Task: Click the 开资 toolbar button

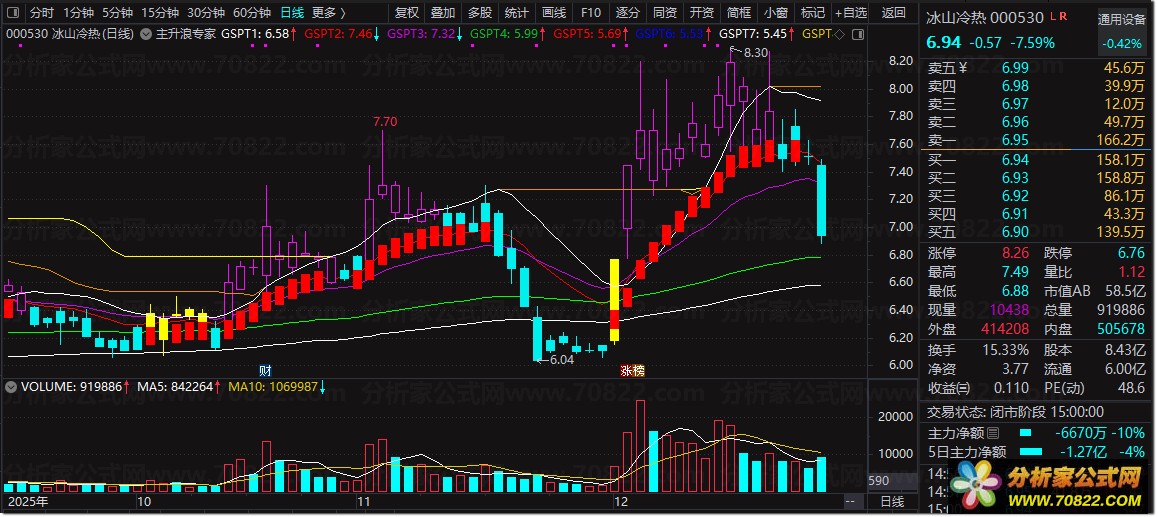Action: 702,13
